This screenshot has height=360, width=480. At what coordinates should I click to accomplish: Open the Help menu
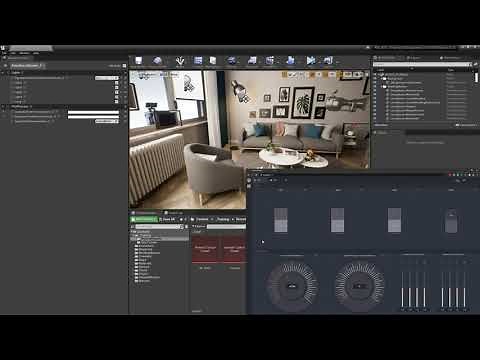tap(36, 53)
